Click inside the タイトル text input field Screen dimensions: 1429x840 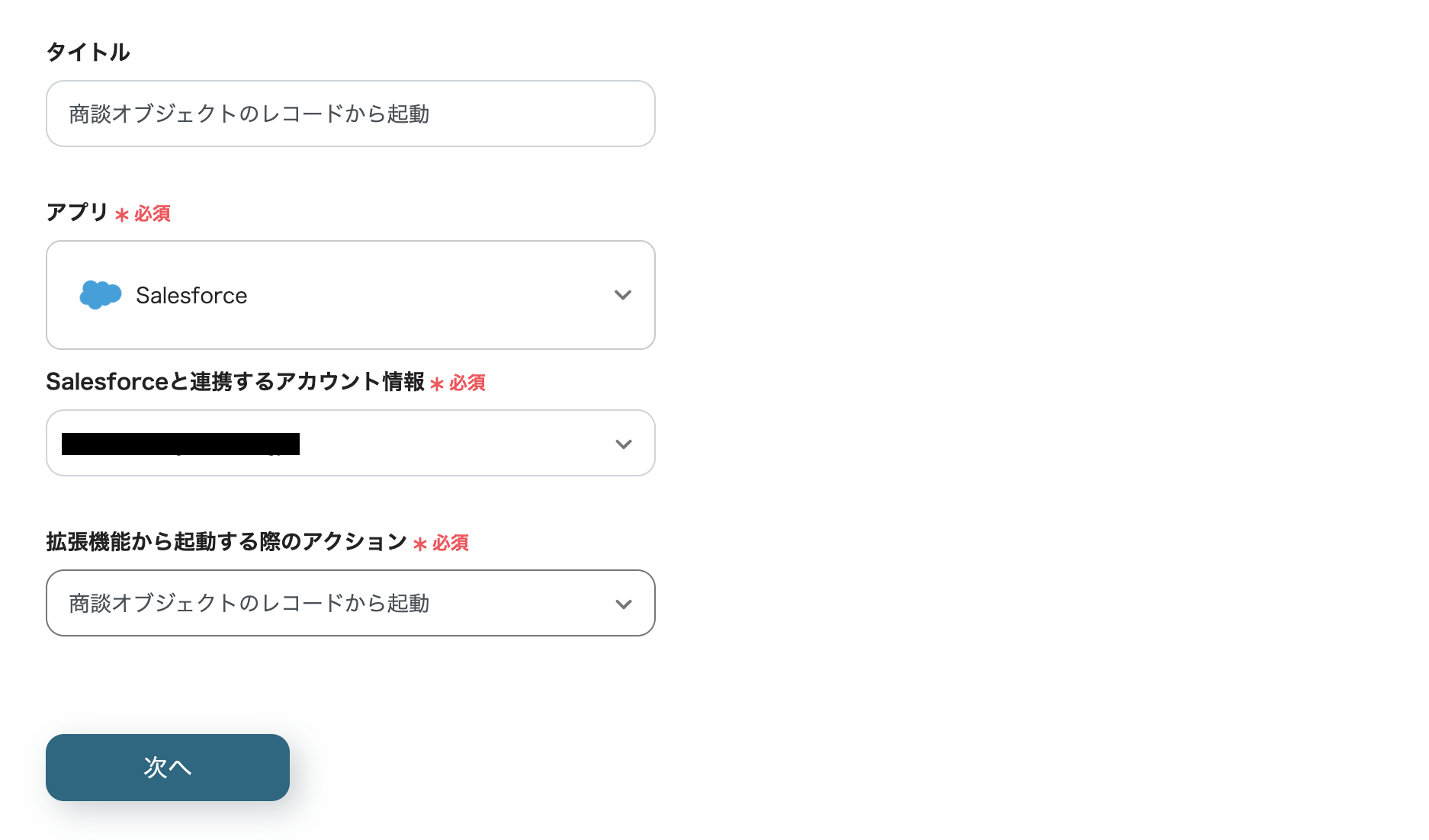pyautogui.click(x=350, y=113)
